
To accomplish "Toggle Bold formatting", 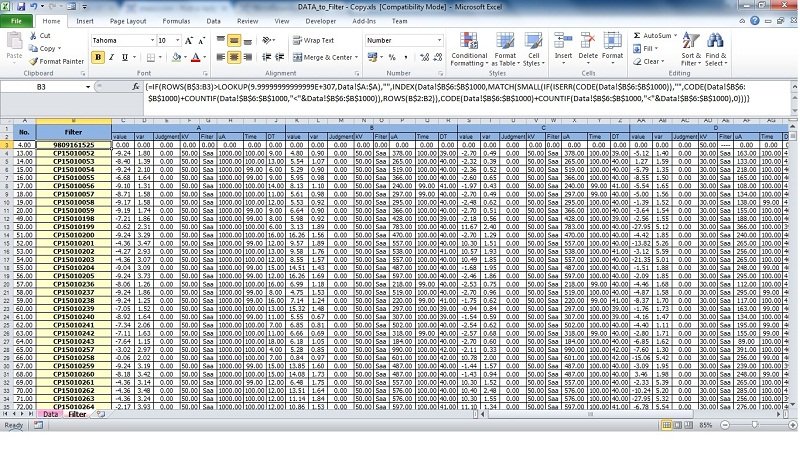I will 97,58.
